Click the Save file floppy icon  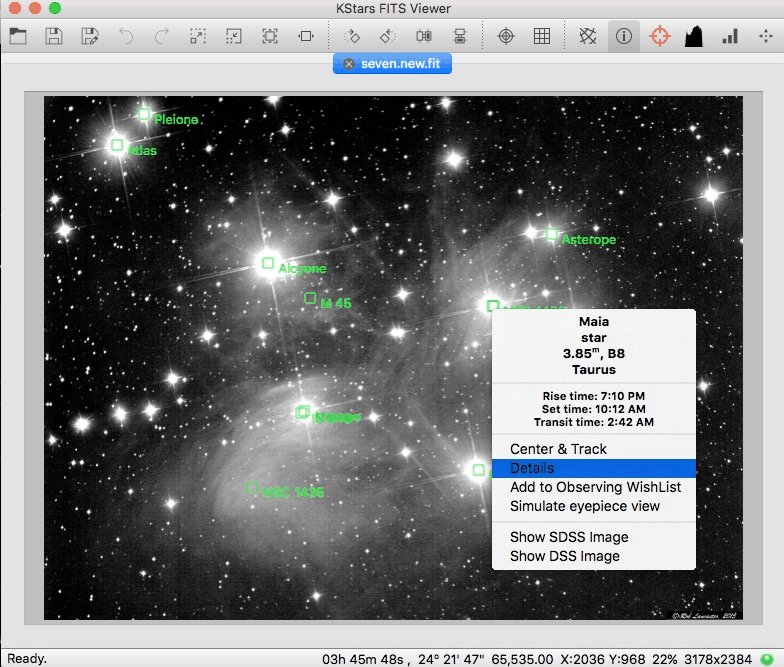point(54,37)
